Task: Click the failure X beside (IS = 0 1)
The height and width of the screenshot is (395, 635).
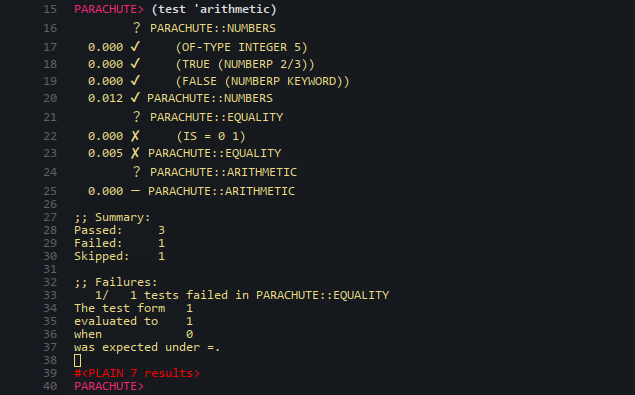Action: pos(135,136)
